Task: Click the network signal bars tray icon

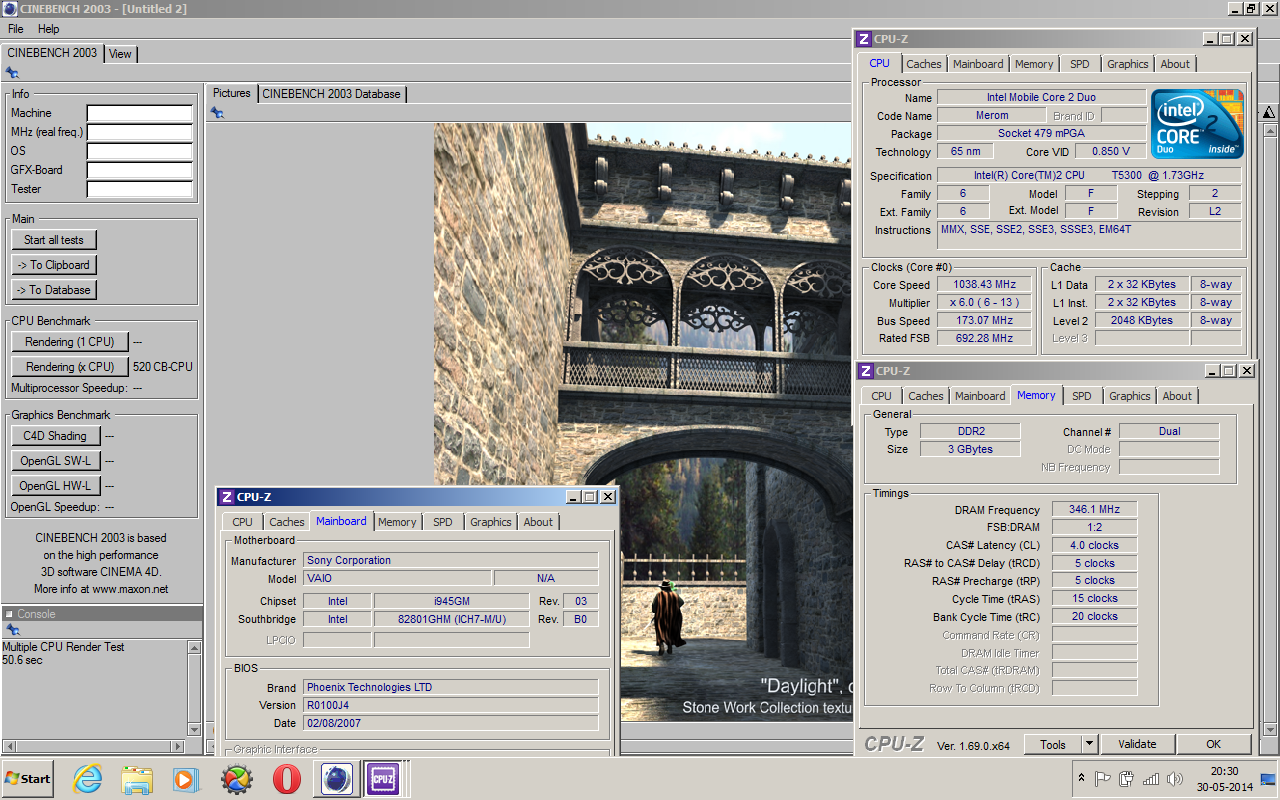Action: 1151,779
